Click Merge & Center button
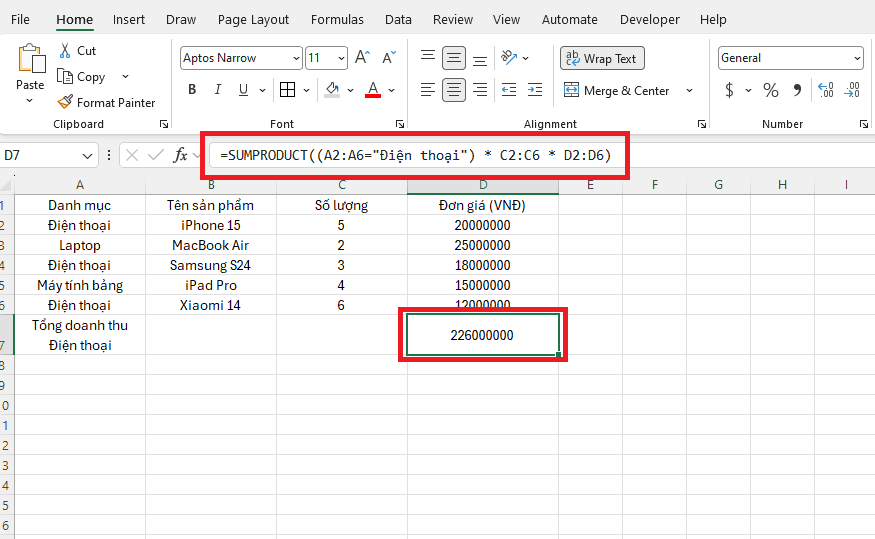Image resolution: width=875 pixels, height=539 pixels. point(616,90)
